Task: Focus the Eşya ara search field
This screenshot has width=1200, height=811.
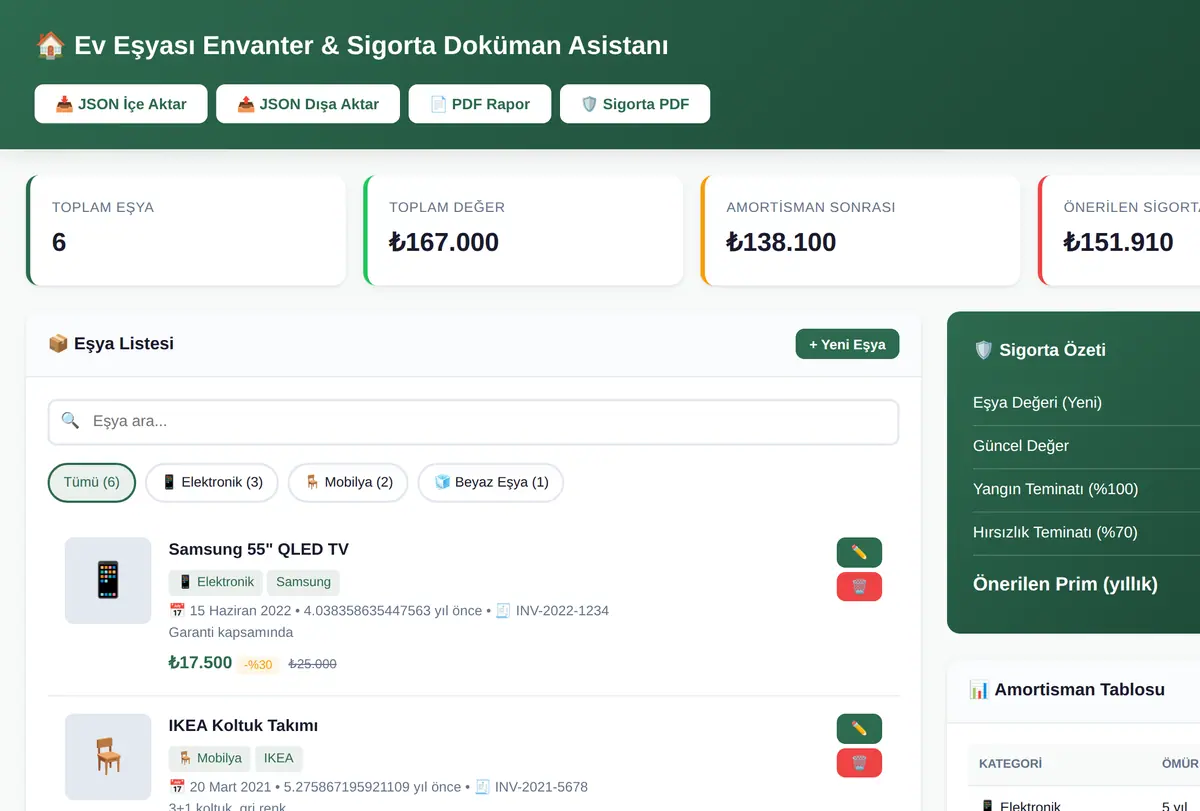Action: coord(473,422)
